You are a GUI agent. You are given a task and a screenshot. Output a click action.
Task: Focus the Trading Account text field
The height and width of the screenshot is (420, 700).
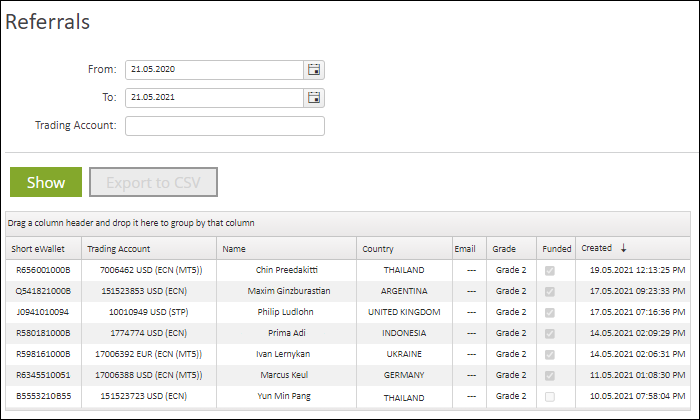[225, 126]
